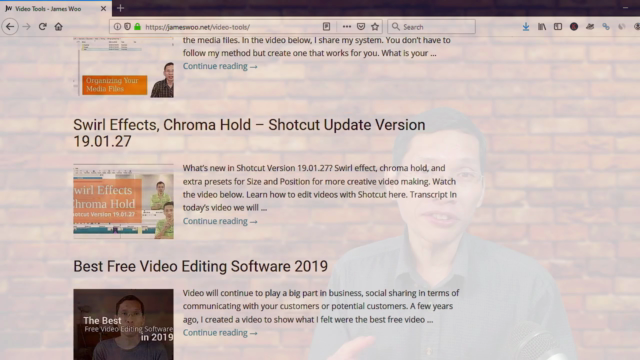Click the dark circular extension icon
Viewport: 640px width, 360px height.
pos(574,27)
